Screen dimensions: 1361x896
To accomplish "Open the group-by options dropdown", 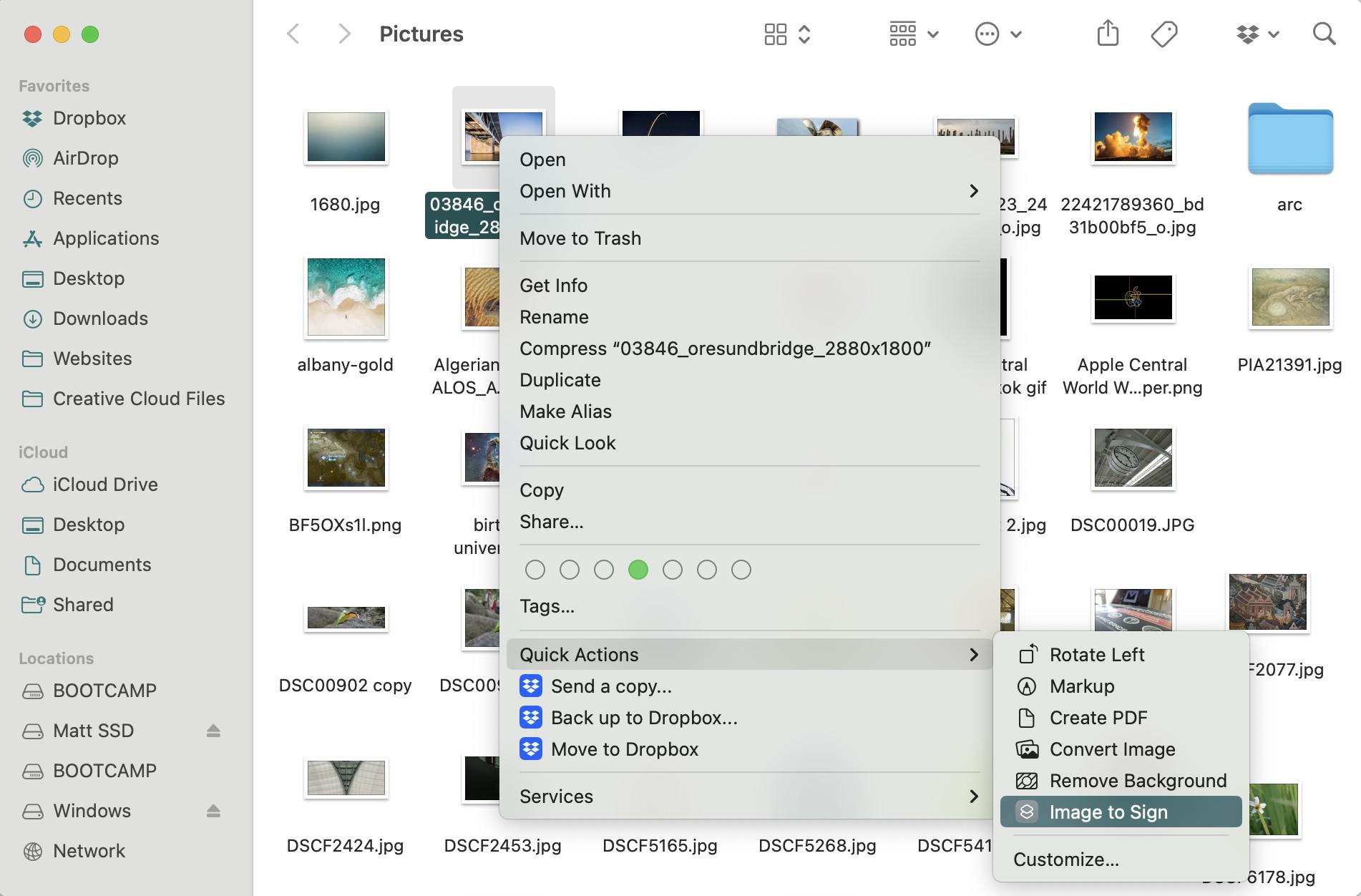I will (914, 34).
